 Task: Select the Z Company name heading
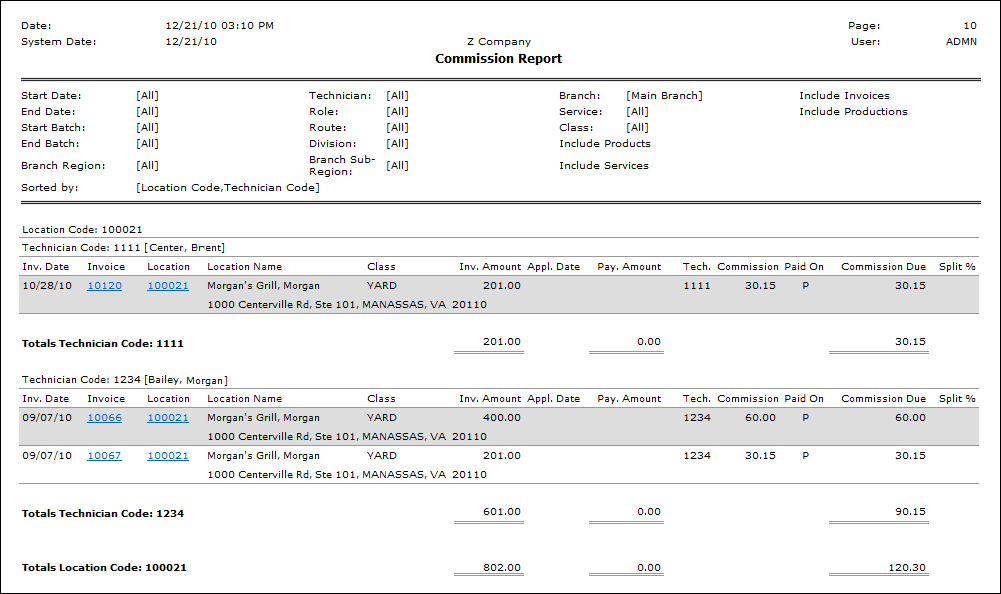pos(498,42)
